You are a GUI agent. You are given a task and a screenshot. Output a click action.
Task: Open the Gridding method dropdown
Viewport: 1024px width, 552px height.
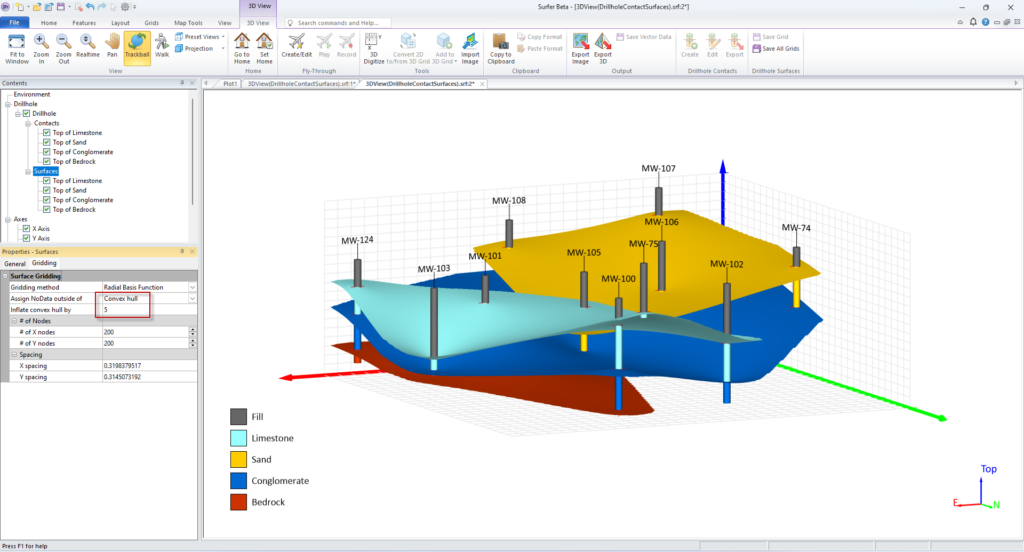pyautogui.click(x=192, y=287)
